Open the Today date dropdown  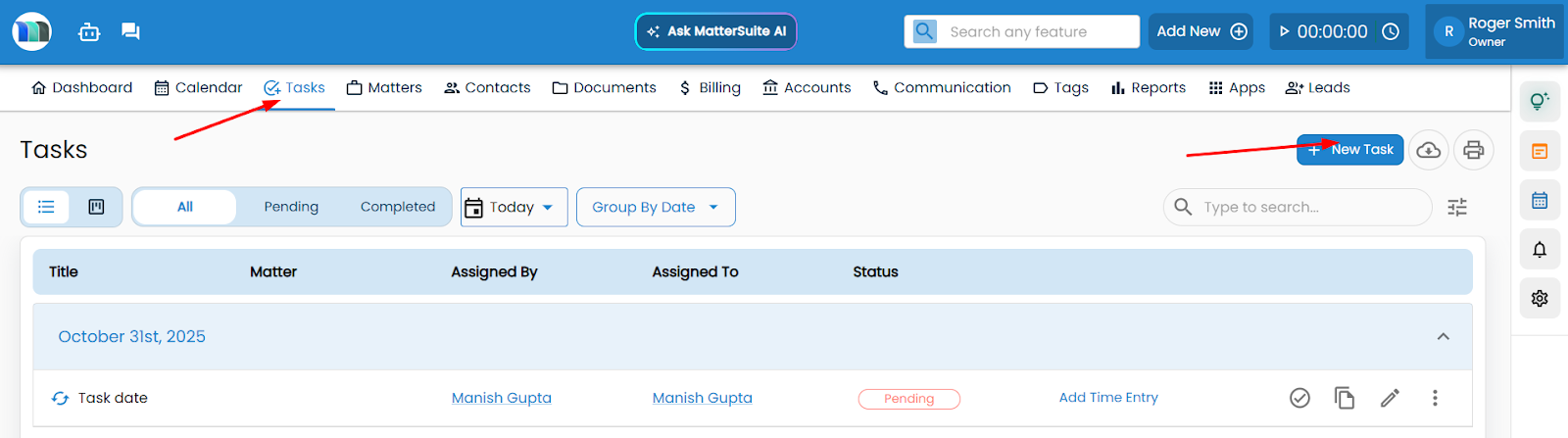point(514,207)
